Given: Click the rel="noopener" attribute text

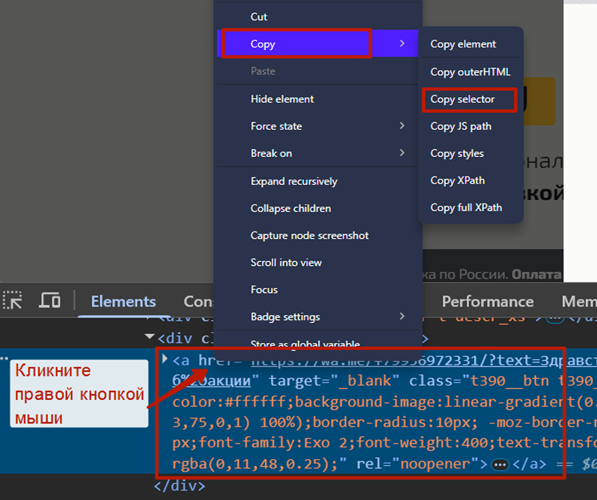Looking at the screenshot, I should [x=418, y=464].
